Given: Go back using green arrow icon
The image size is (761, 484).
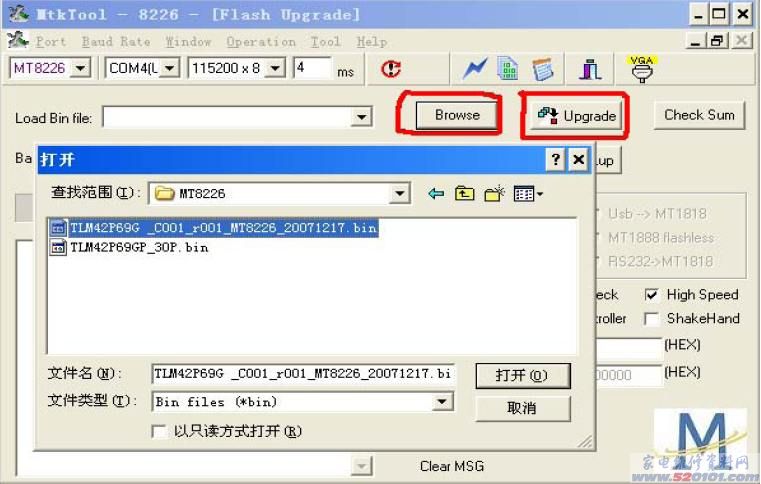Looking at the screenshot, I should click(x=436, y=194).
